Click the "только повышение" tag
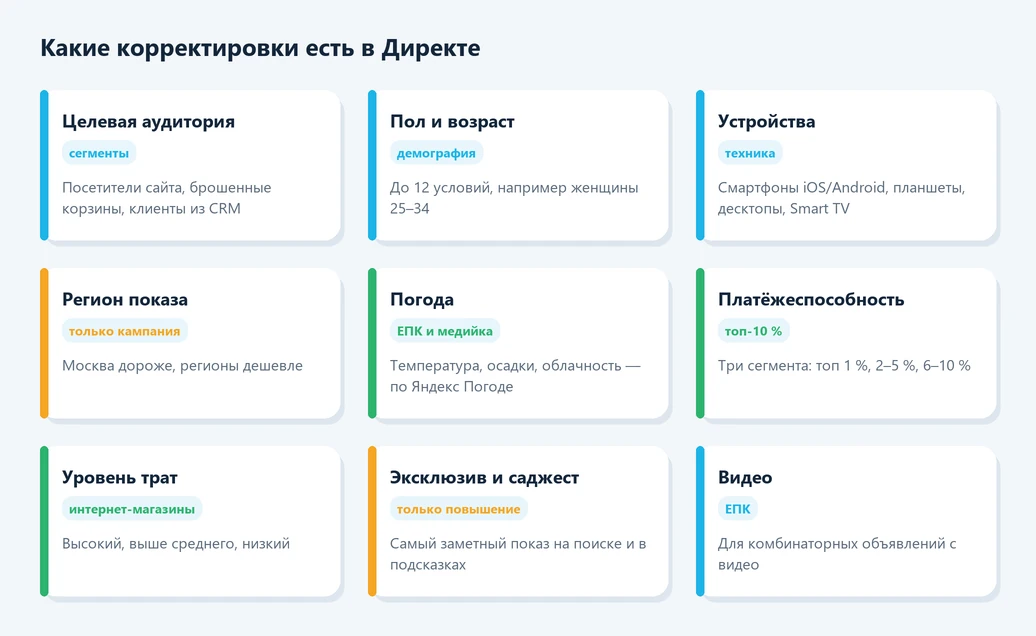 [459, 510]
